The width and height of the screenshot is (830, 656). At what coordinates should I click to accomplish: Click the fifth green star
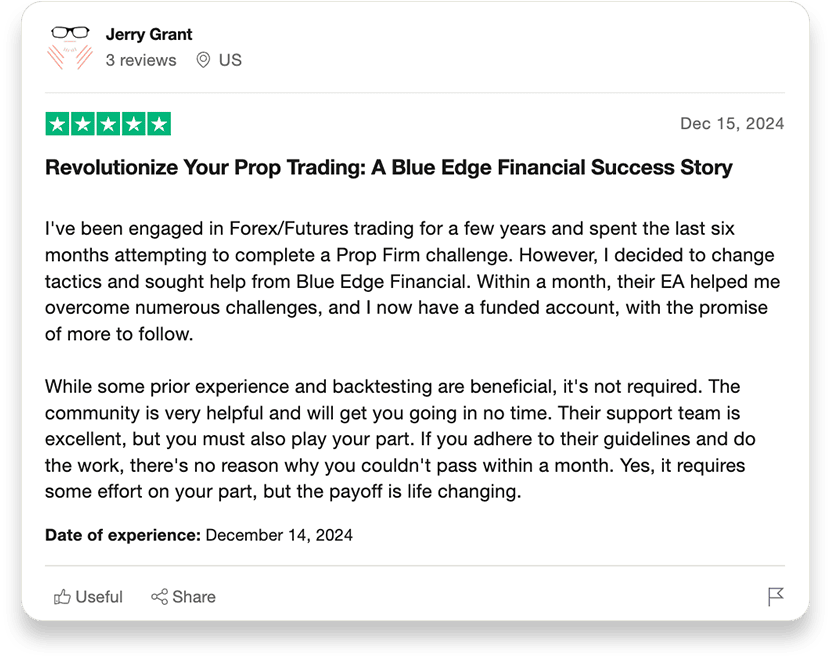pos(159,124)
